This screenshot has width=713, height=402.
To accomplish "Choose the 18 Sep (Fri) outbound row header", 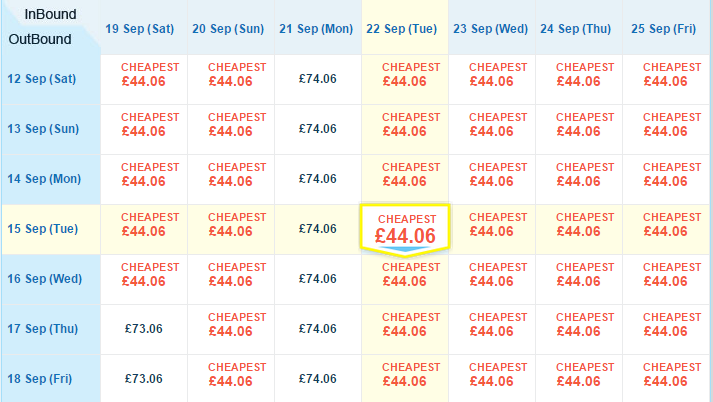I will [40, 379].
